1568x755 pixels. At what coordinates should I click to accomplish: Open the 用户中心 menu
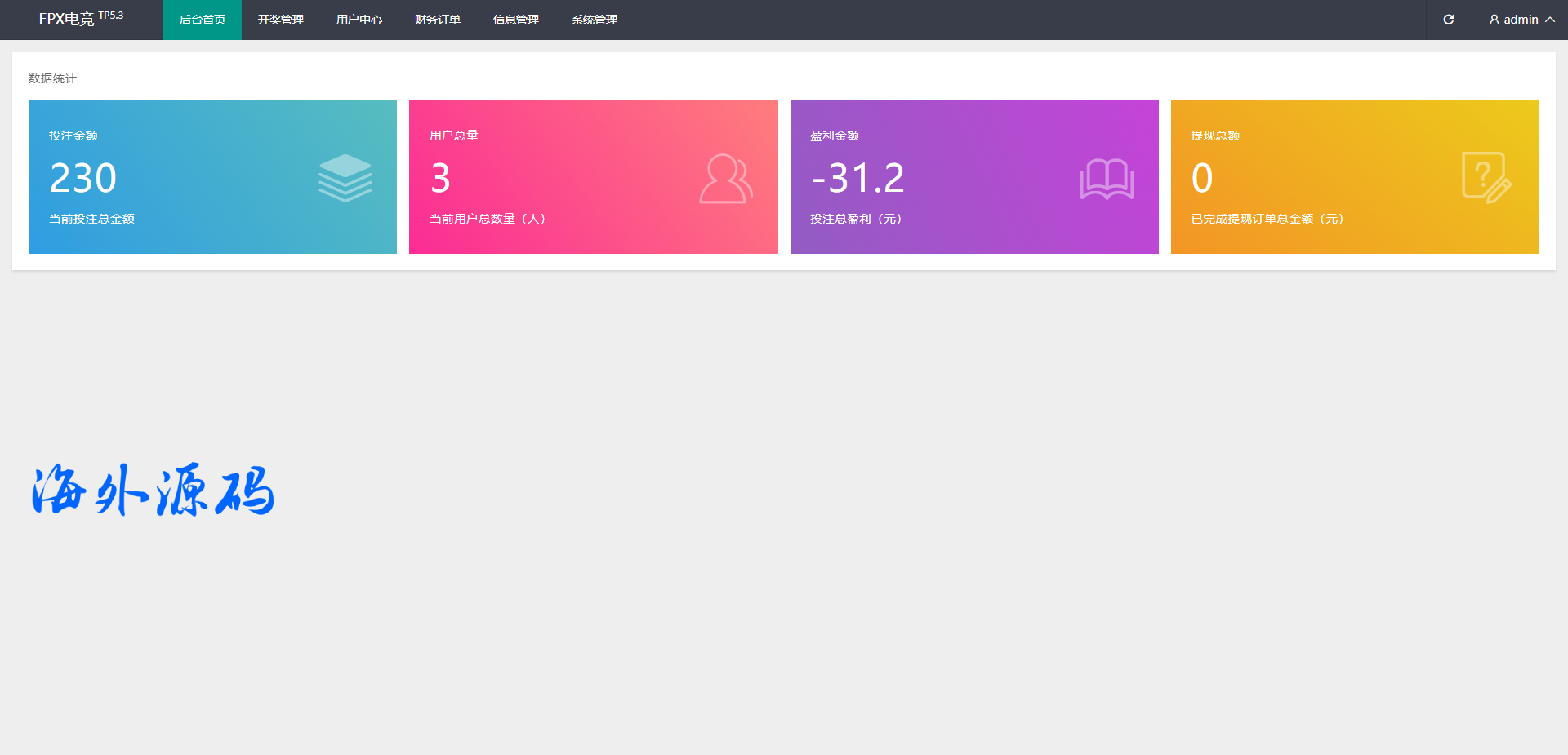point(359,20)
